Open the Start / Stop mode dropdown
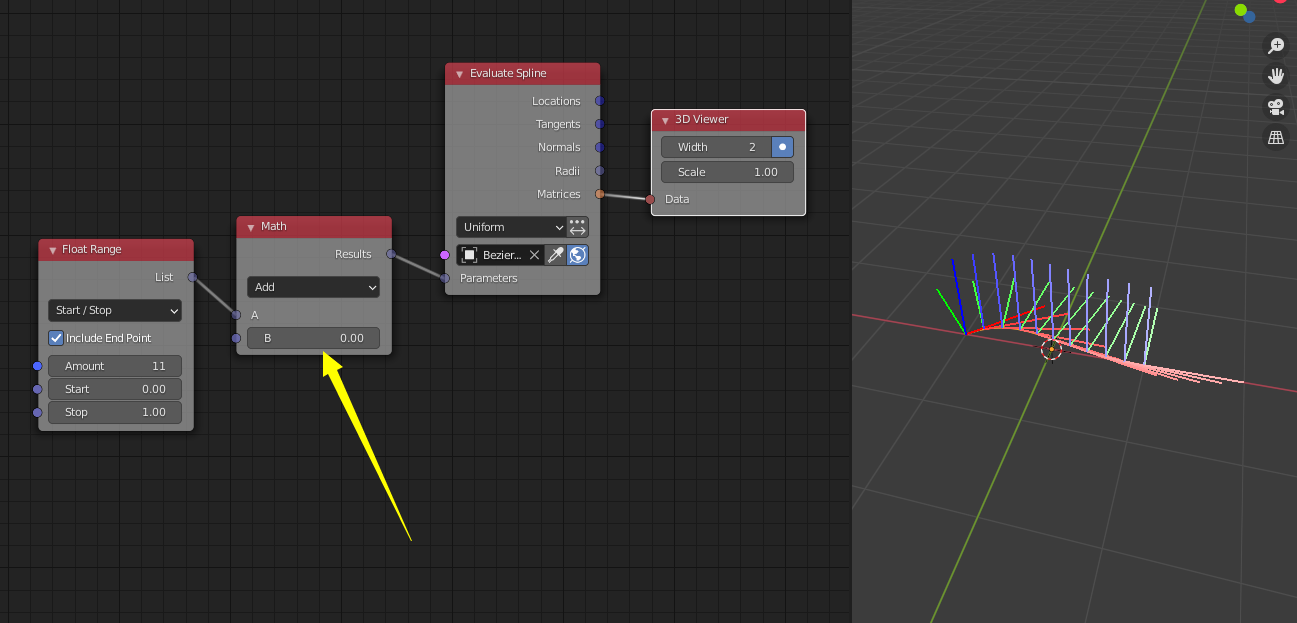Image resolution: width=1297 pixels, height=623 pixels. click(x=114, y=310)
